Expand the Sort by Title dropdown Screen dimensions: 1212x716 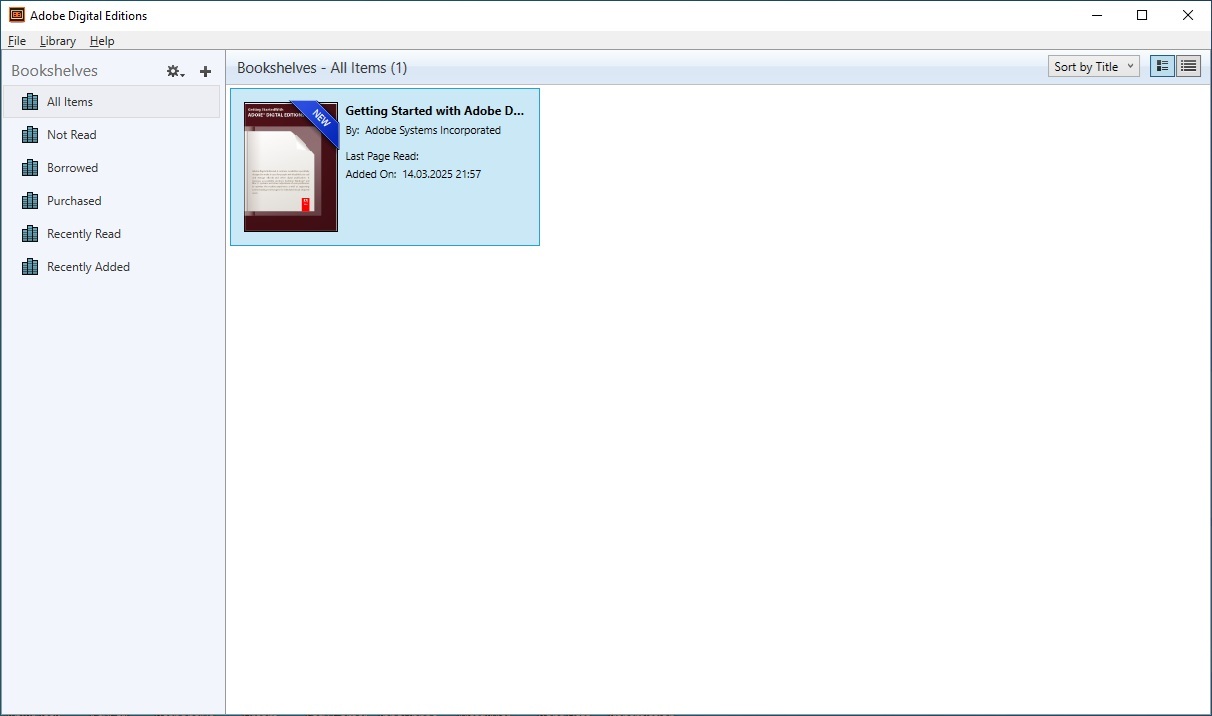click(1095, 67)
